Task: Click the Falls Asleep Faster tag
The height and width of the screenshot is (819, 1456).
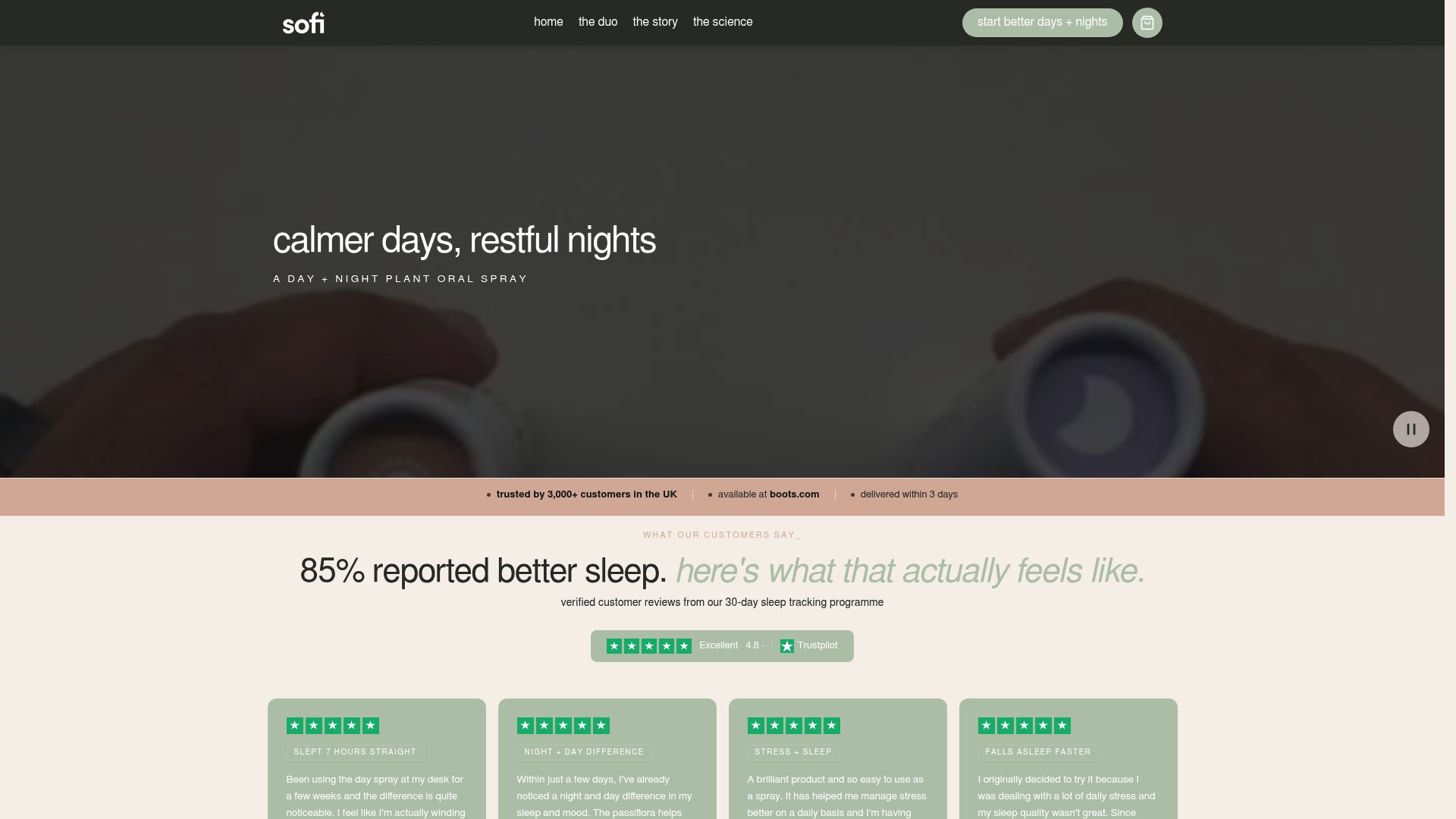Action: point(1037,752)
